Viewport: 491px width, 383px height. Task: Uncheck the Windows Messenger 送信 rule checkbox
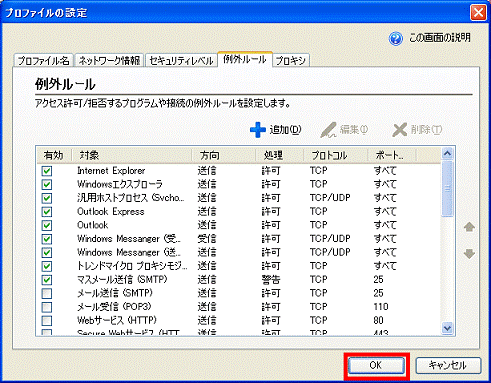coord(47,253)
